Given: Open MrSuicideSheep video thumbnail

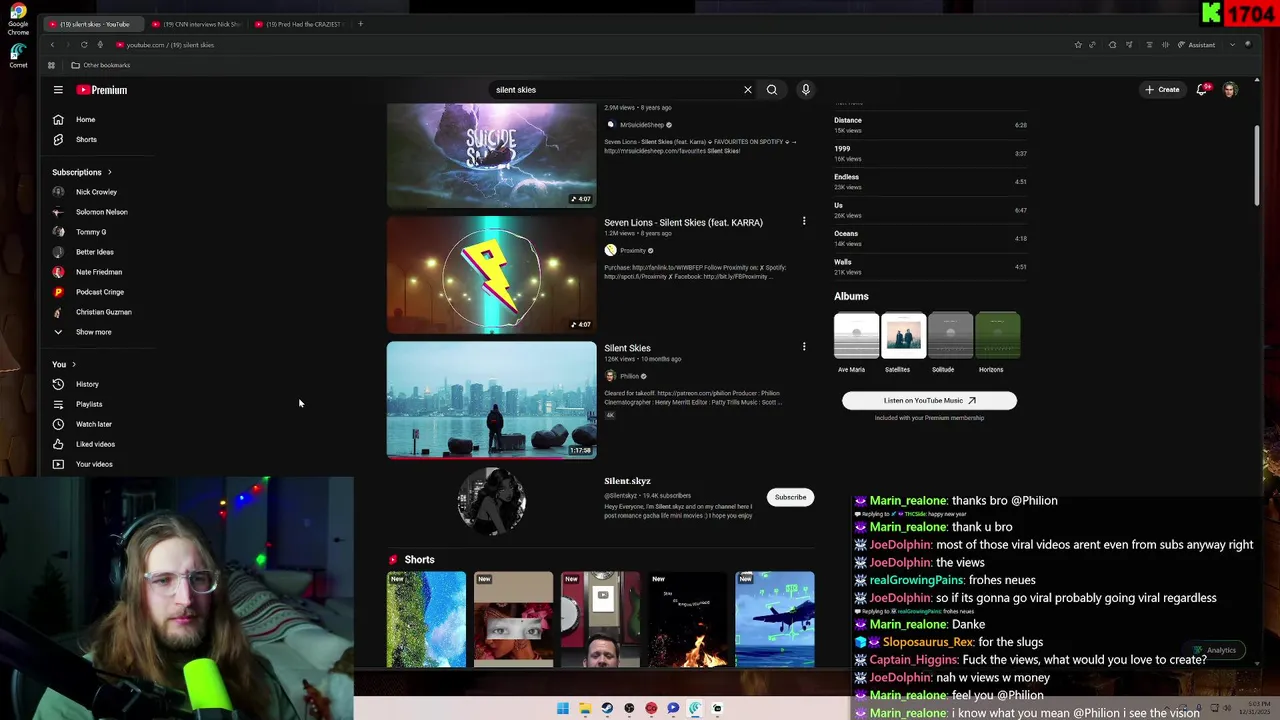Looking at the screenshot, I should [491, 155].
